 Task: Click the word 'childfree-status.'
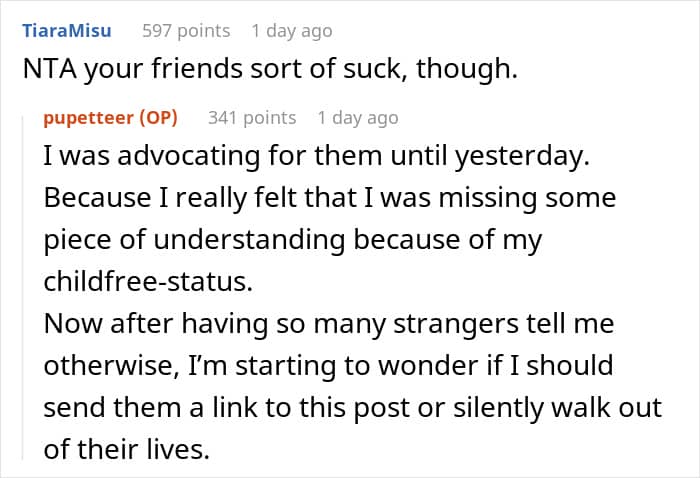[x=148, y=282]
